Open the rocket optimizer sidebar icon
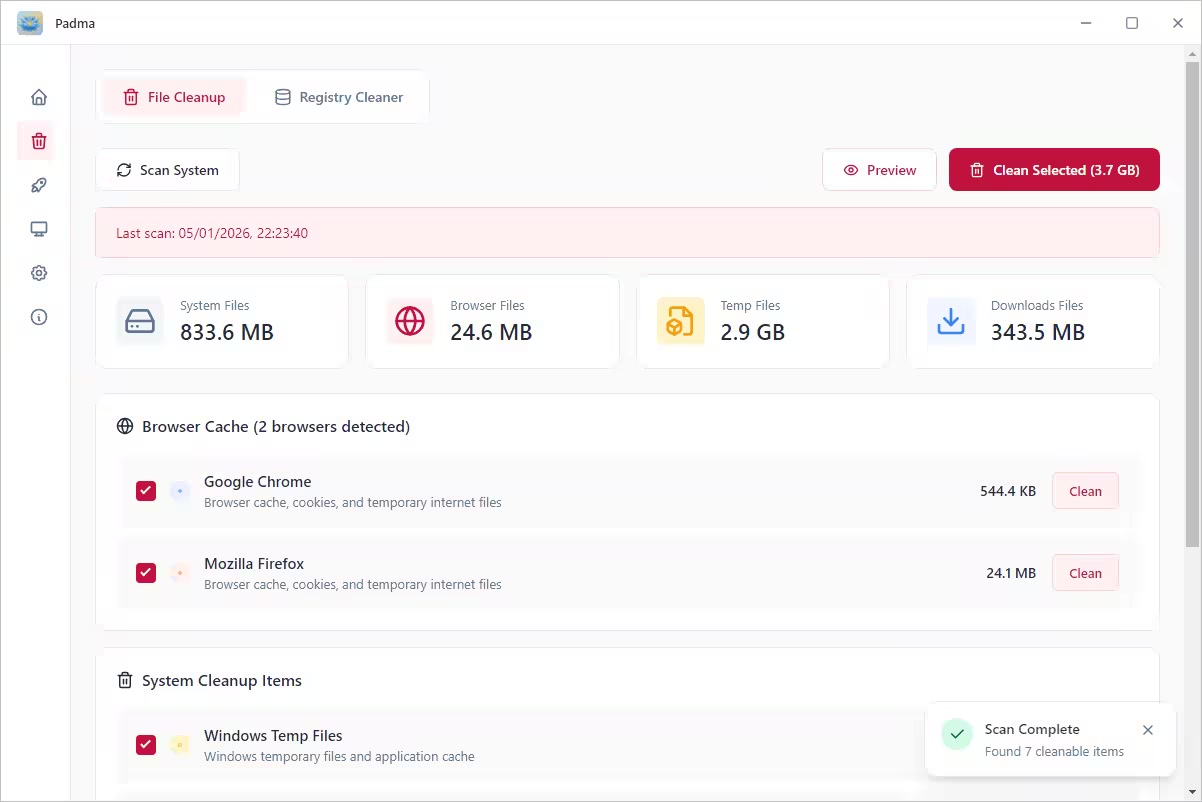This screenshot has height=802, width=1202. pyautogui.click(x=39, y=185)
